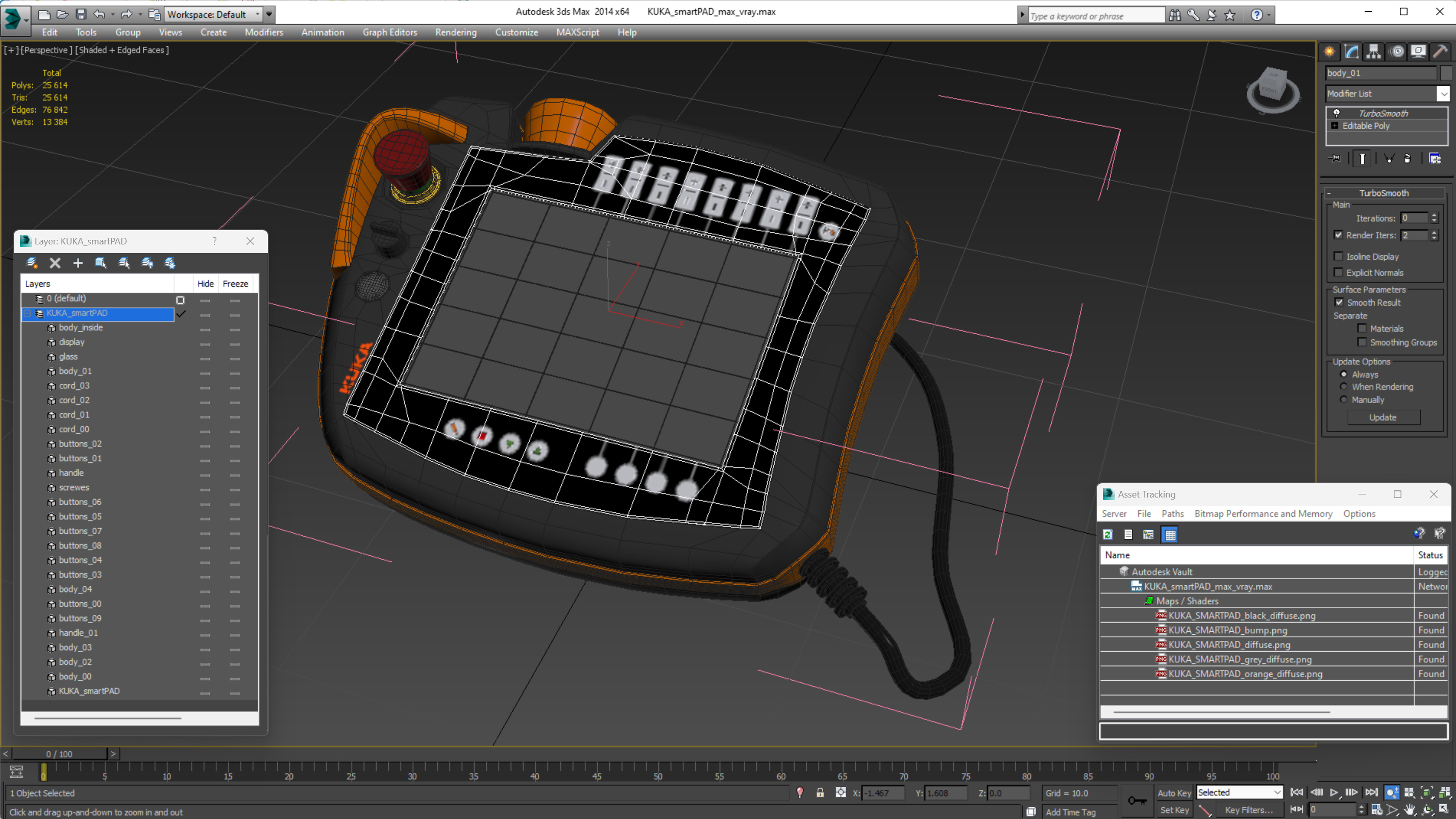1456x819 pixels.
Task: Open the Modifiers menu
Action: (264, 32)
